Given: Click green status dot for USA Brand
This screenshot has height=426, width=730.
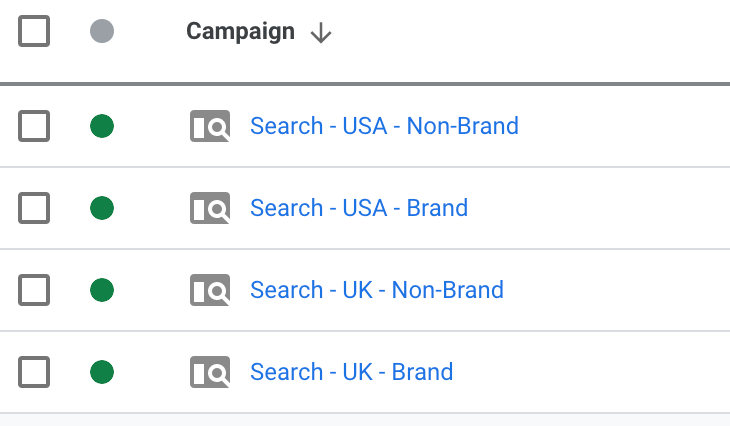Looking at the screenshot, I should [102, 208].
